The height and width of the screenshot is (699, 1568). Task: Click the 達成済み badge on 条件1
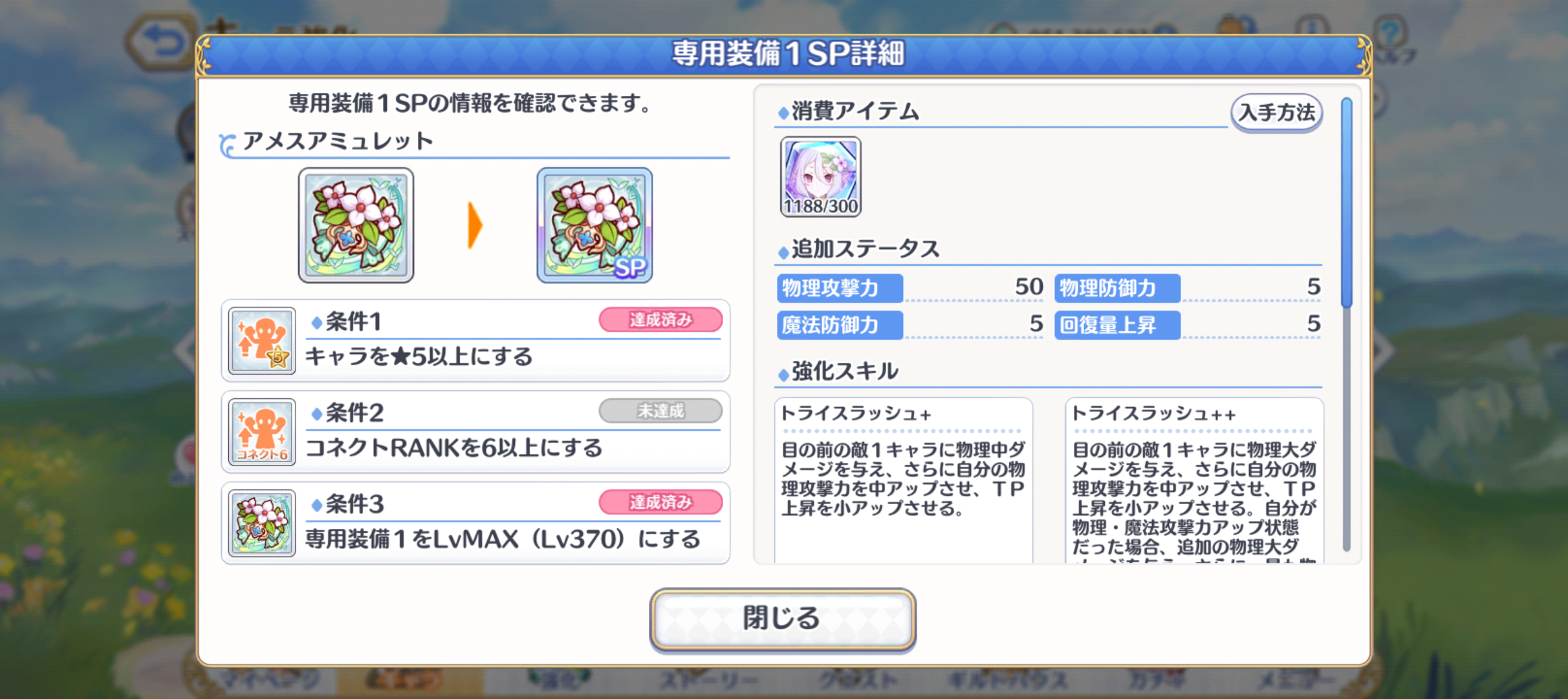point(660,320)
